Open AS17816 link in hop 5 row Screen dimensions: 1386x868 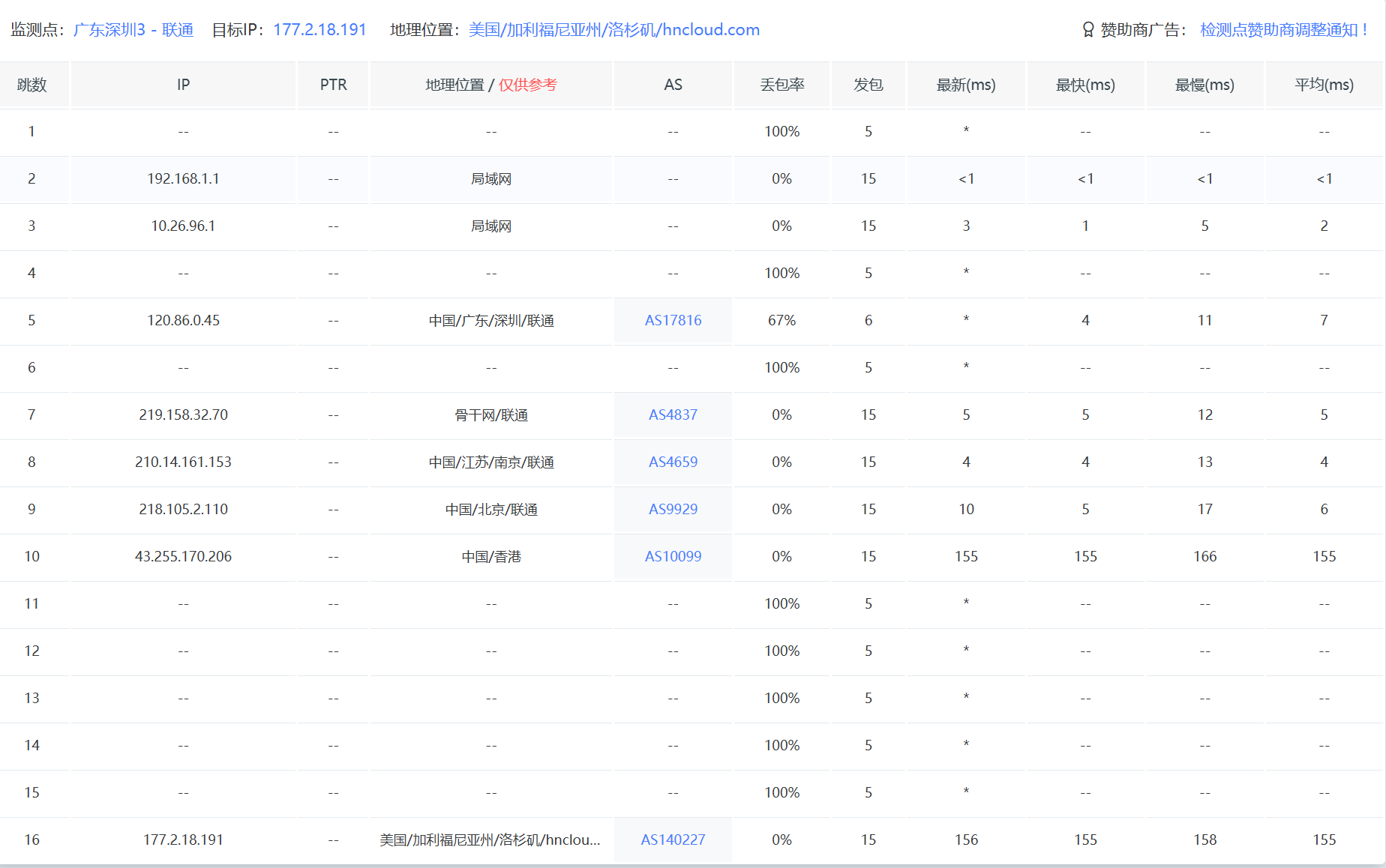pos(673,320)
